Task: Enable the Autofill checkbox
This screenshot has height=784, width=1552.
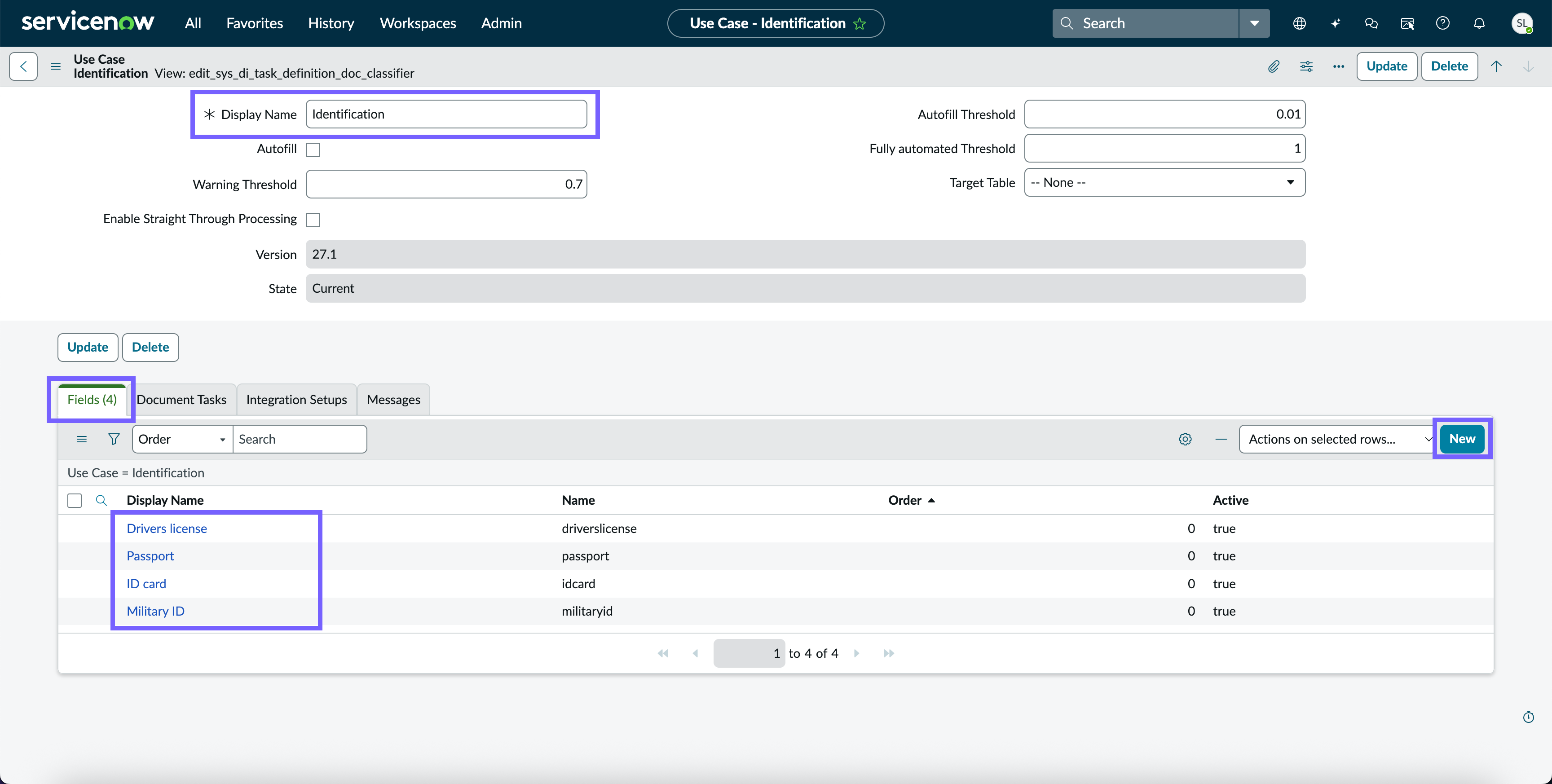Action: [x=313, y=150]
